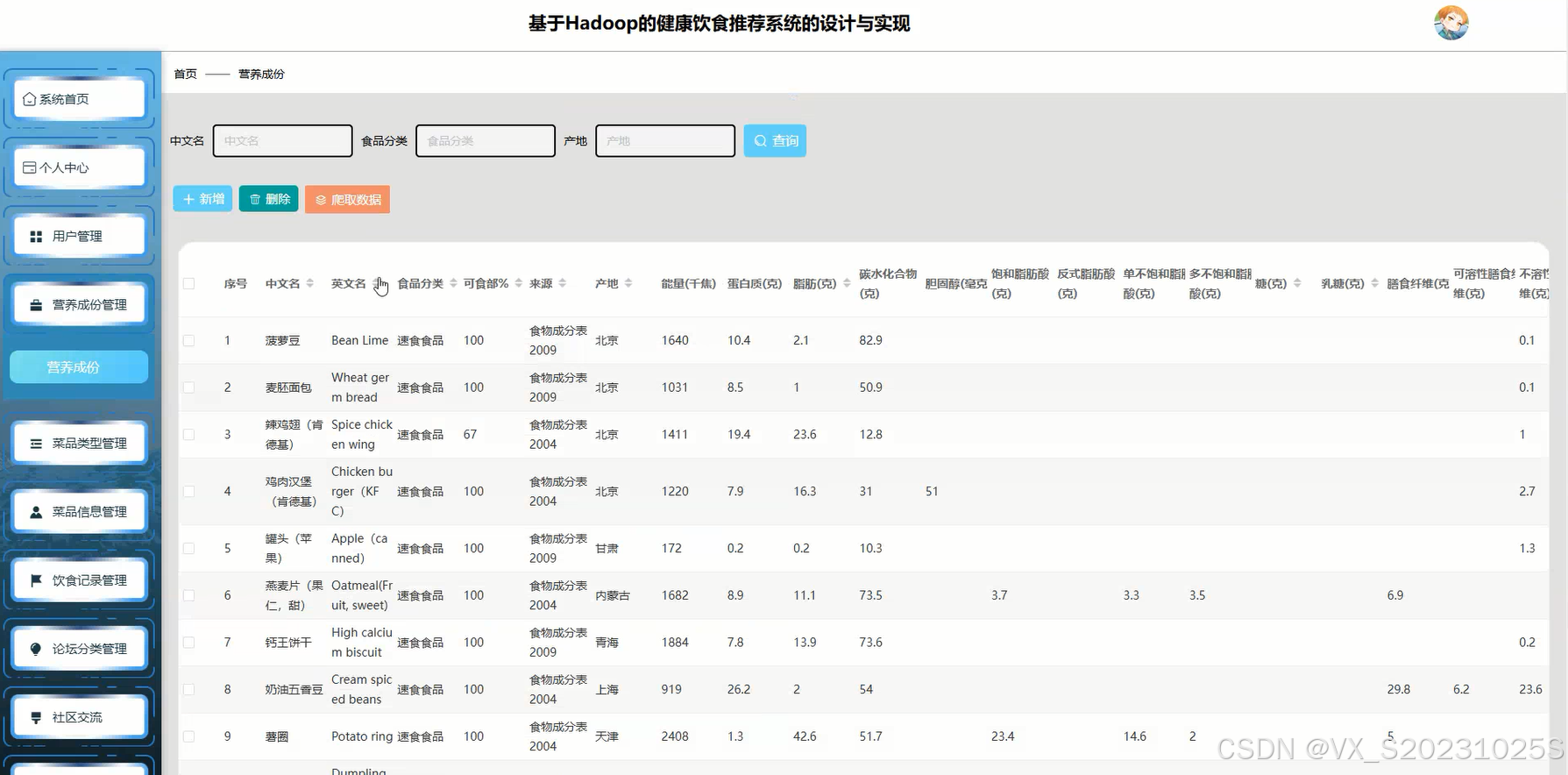
Task: Click the 爬取数据 crawl button
Action: click(x=347, y=200)
